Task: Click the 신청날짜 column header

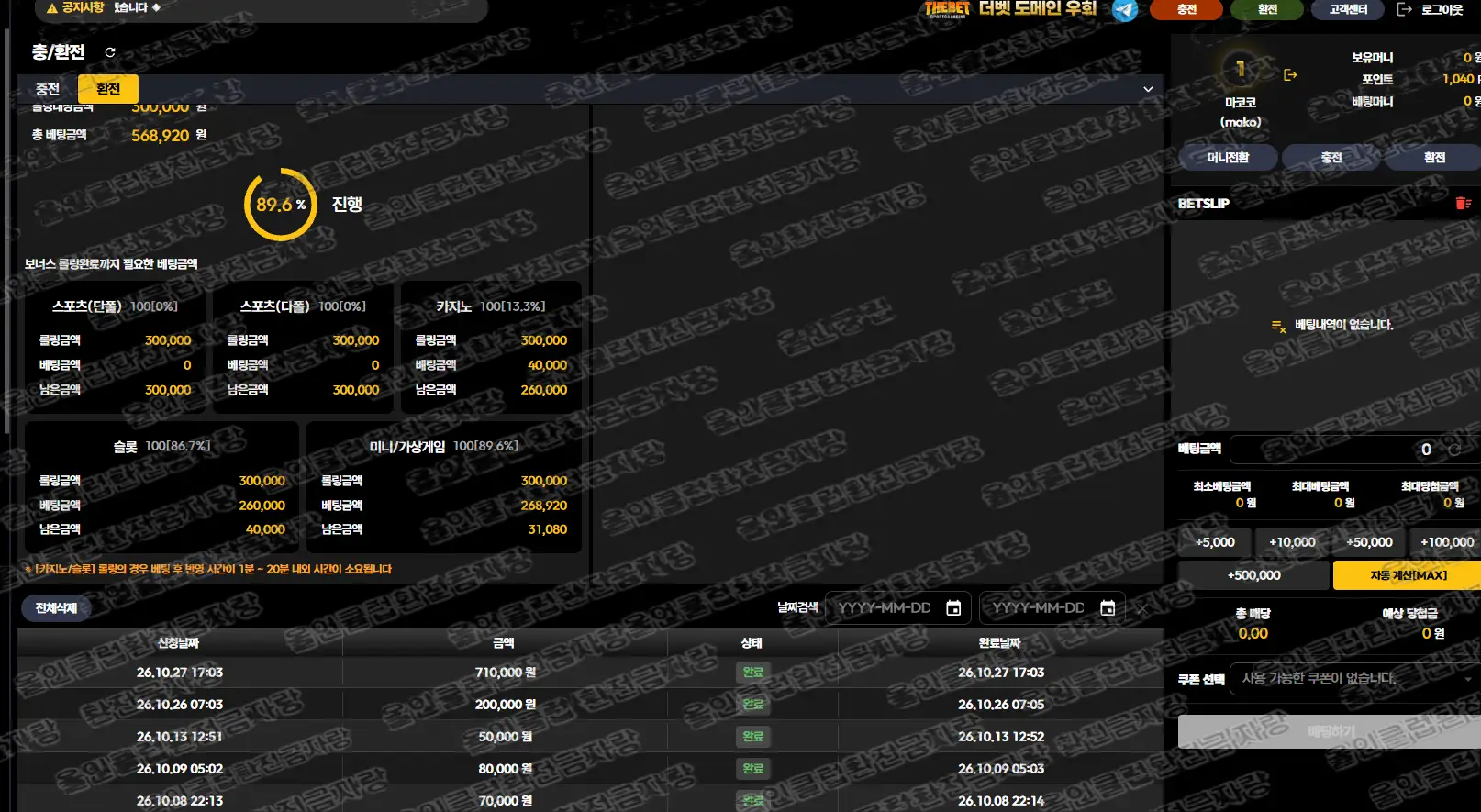Action: point(179,643)
